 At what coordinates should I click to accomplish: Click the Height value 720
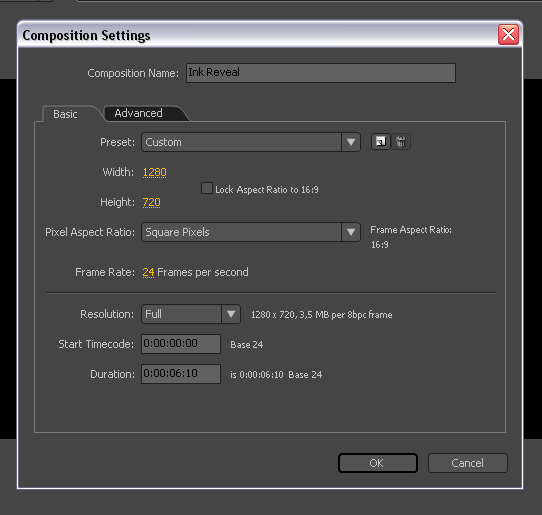151,202
